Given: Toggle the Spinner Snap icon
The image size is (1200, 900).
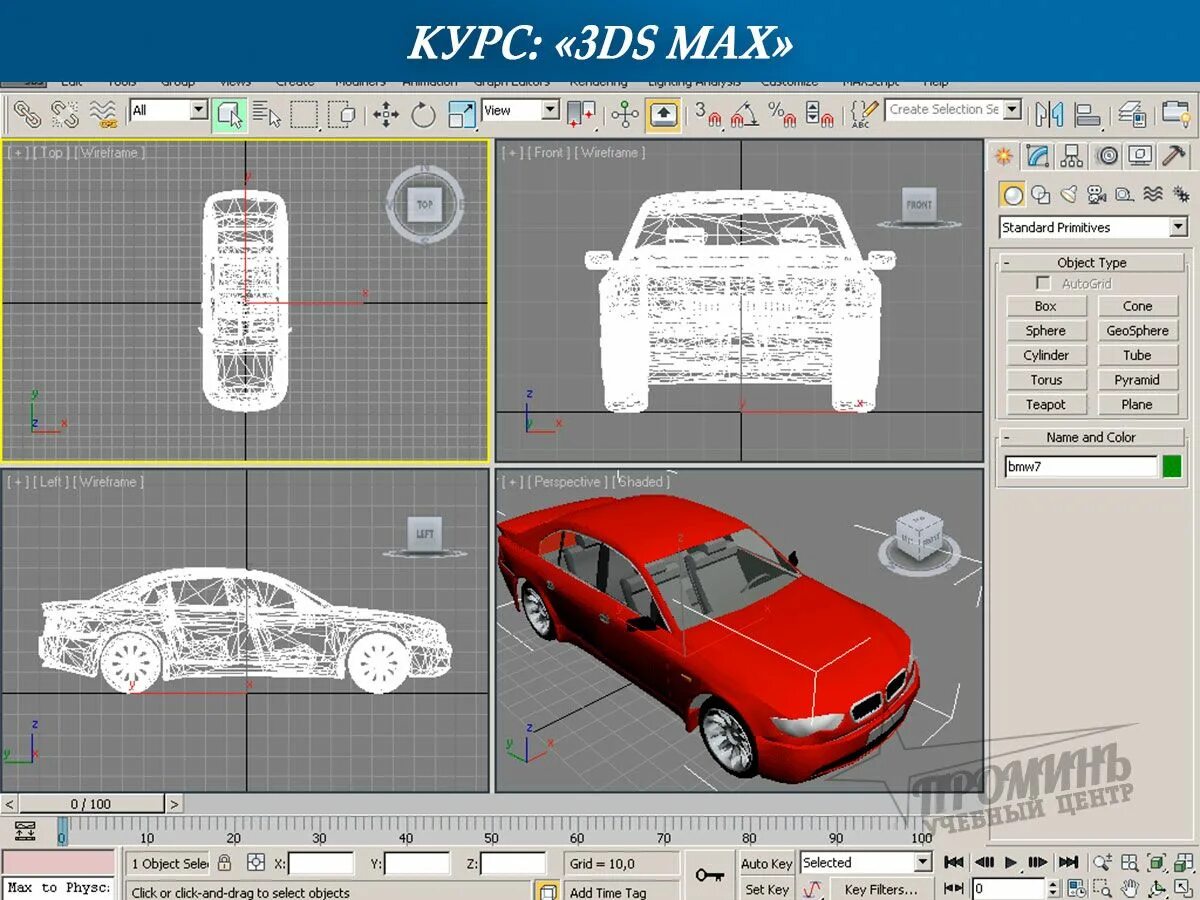Looking at the screenshot, I should click(819, 114).
